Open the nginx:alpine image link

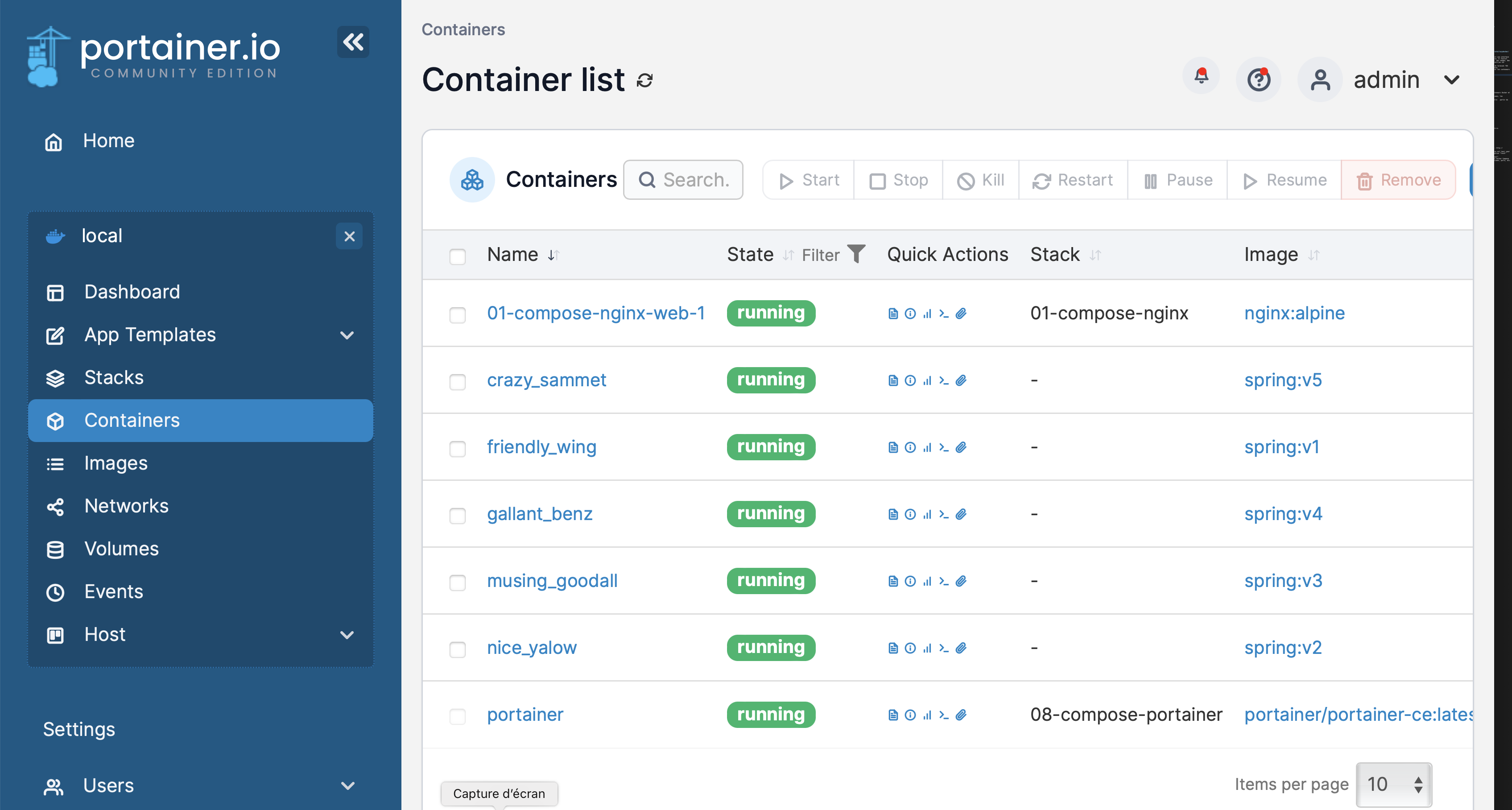click(x=1294, y=313)
